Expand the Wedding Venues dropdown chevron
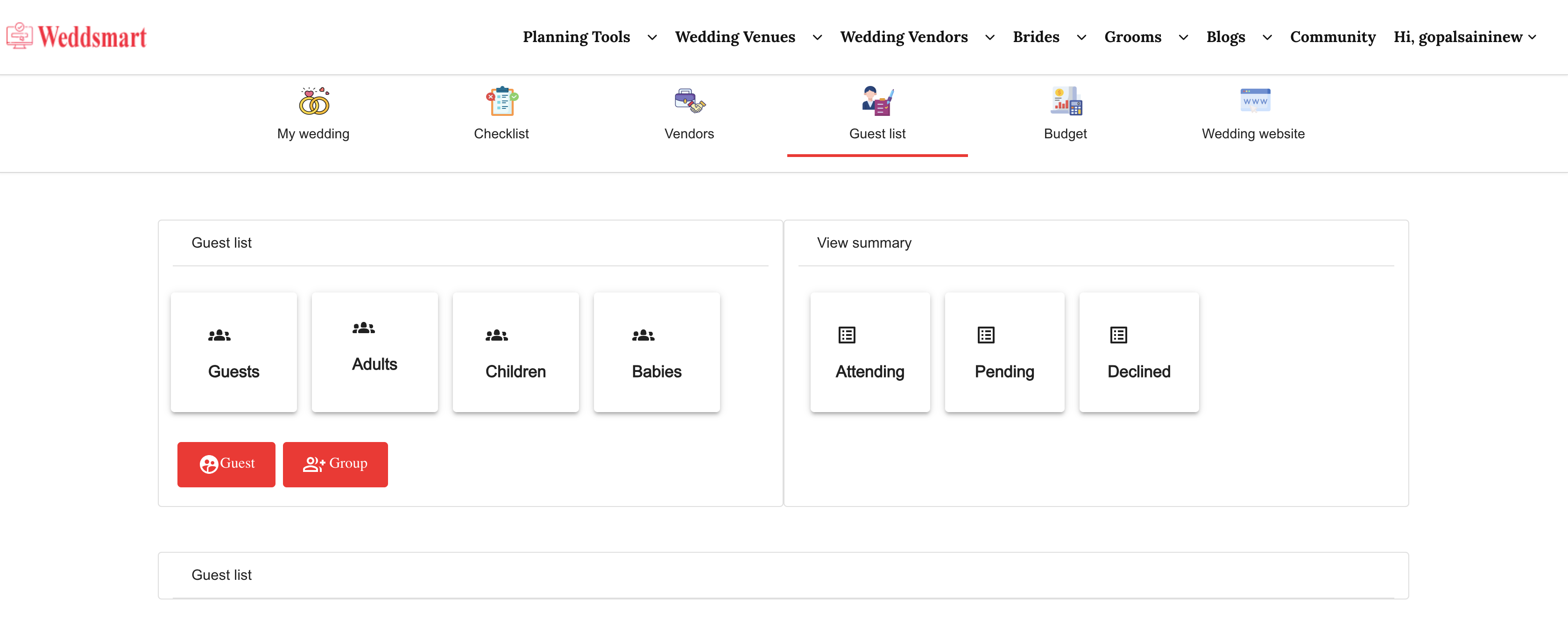This screenshot has height=642, width=1568. tap(818, 38)
